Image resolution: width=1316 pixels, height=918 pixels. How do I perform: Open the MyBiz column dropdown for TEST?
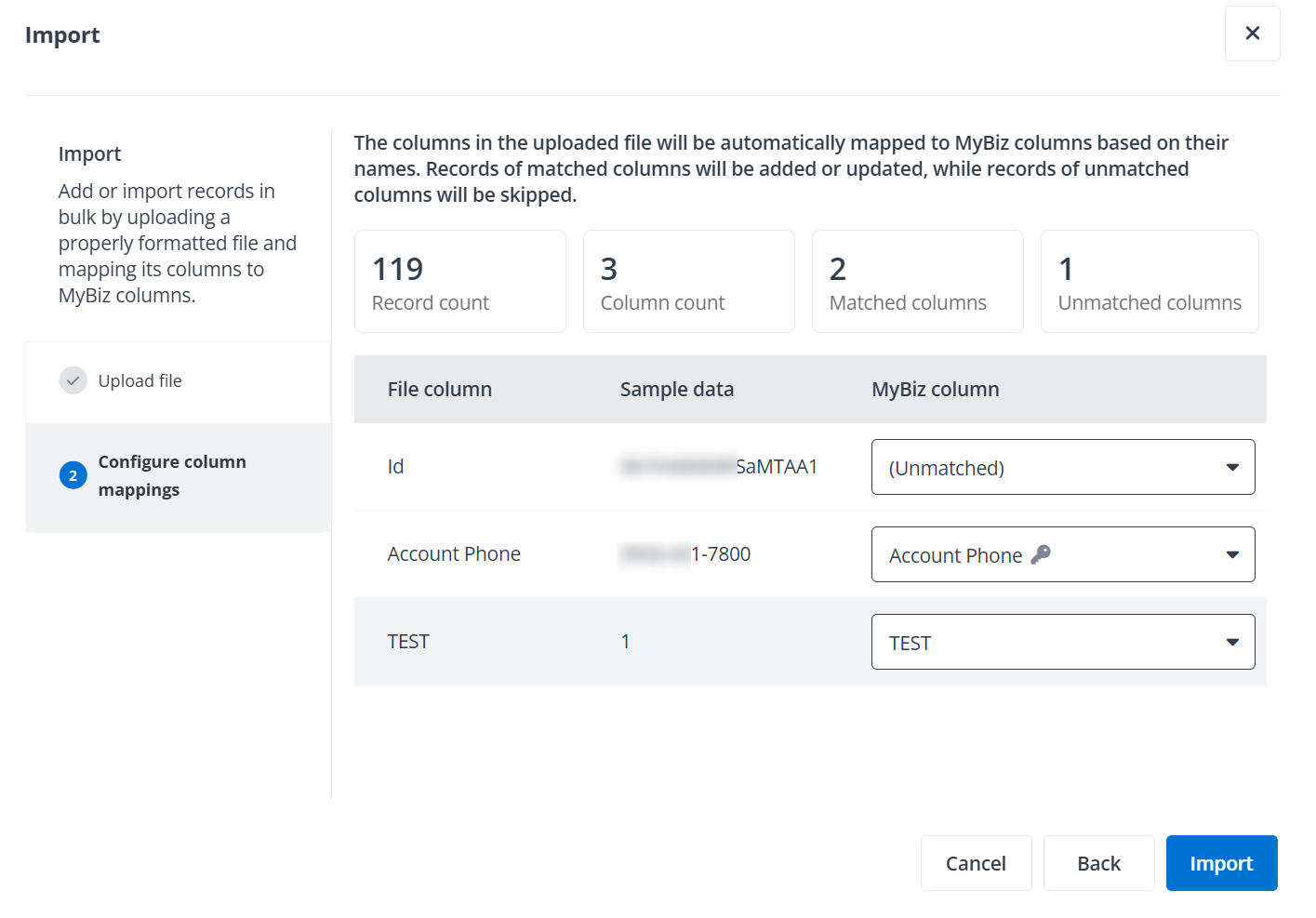click(1063, 642)
